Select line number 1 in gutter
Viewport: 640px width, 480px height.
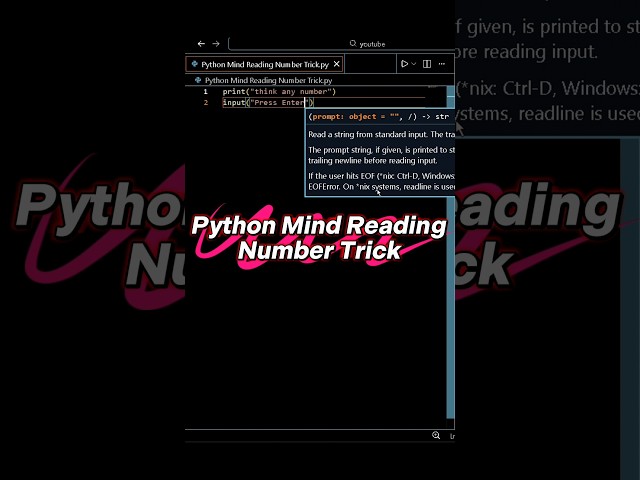[206, 92]
